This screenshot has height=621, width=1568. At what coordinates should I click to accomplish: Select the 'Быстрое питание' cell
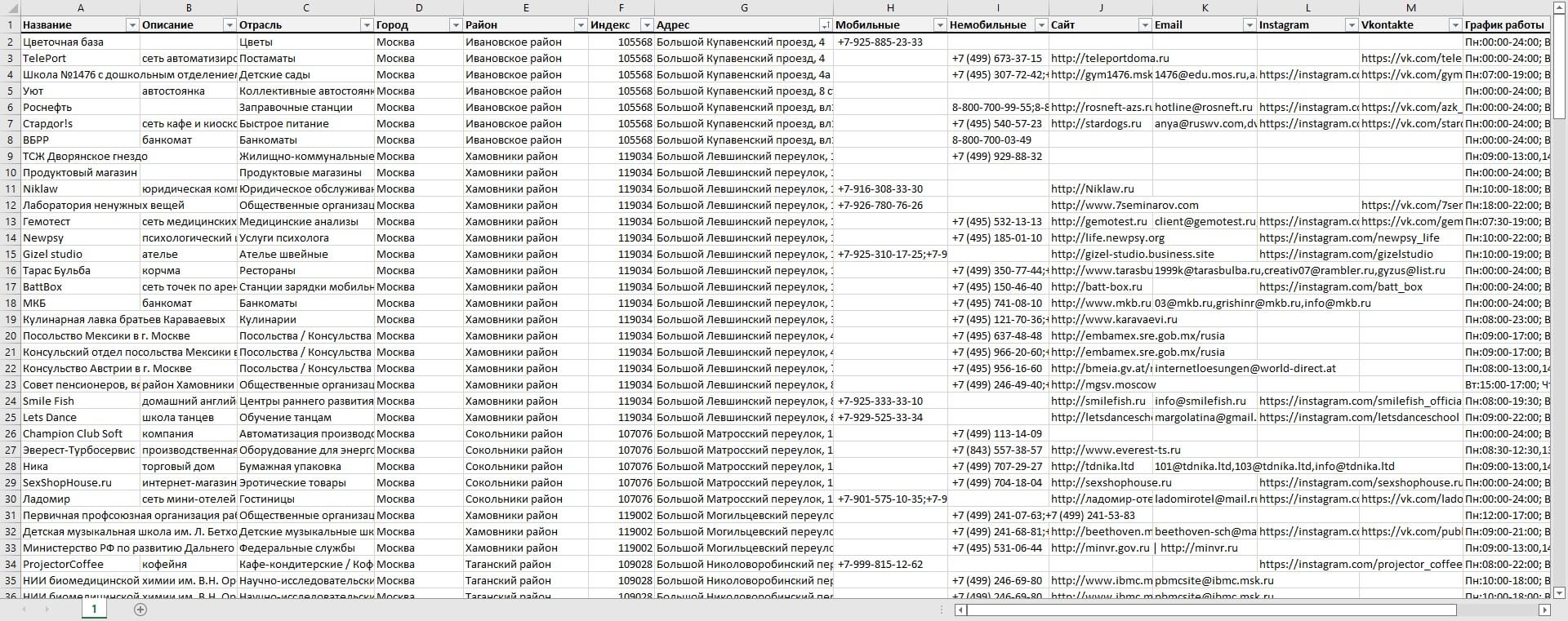point(306,123)
